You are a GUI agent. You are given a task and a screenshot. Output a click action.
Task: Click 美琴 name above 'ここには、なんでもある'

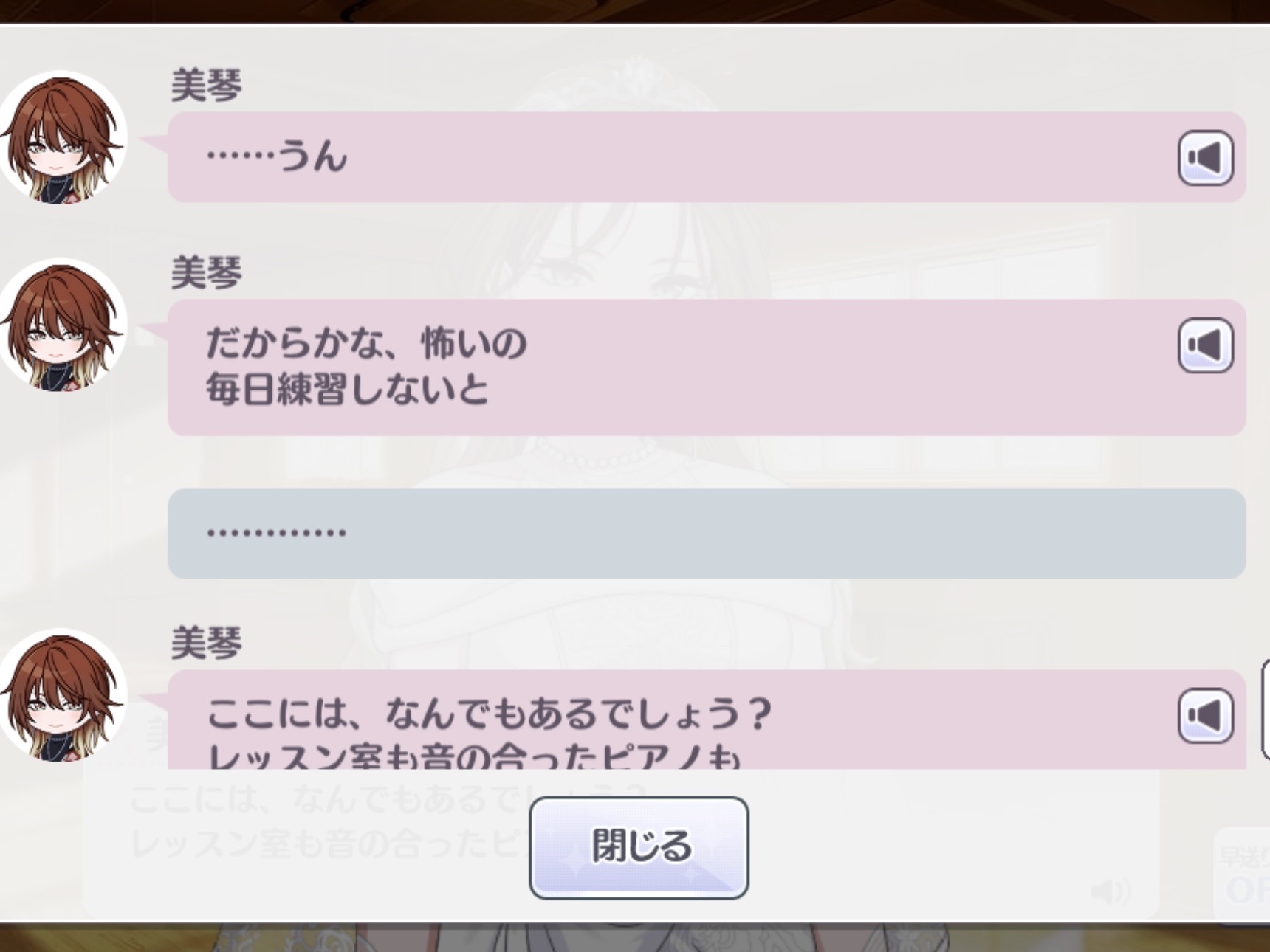coord(207,643)
